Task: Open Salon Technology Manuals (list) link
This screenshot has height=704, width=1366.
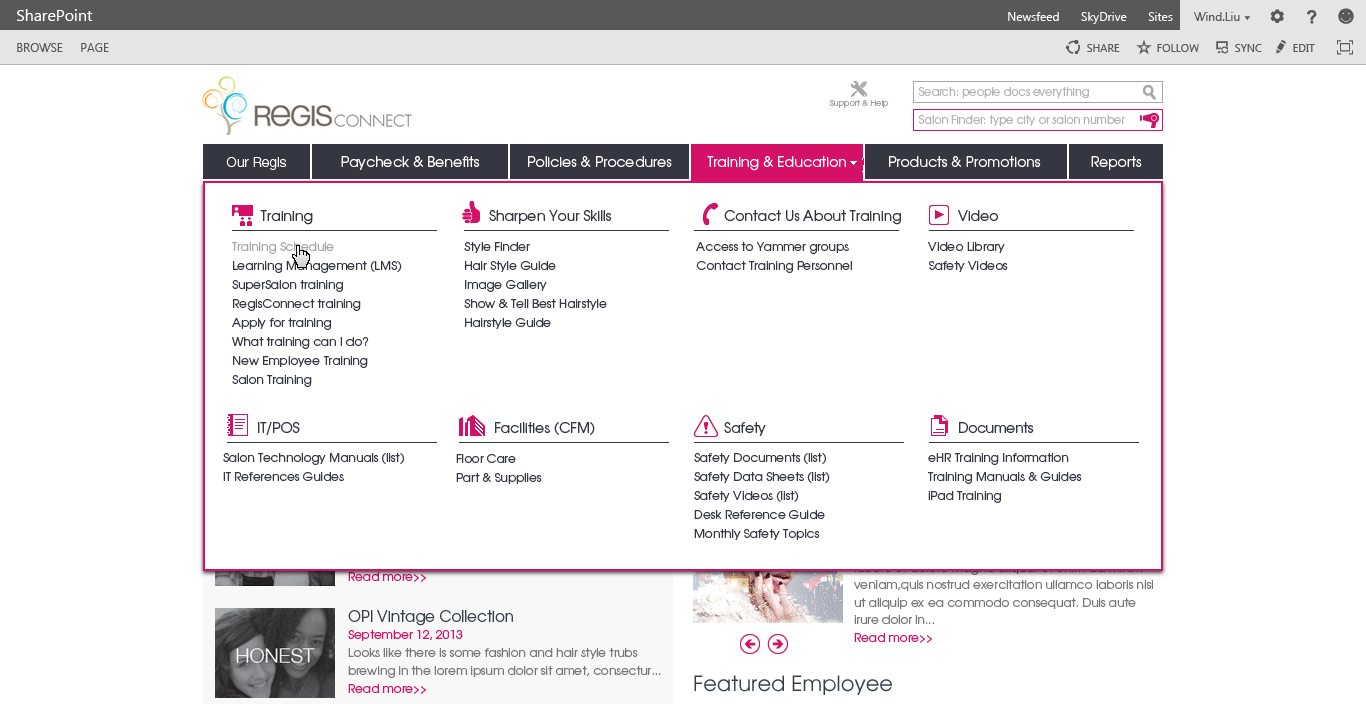Action: coord(314,458)
